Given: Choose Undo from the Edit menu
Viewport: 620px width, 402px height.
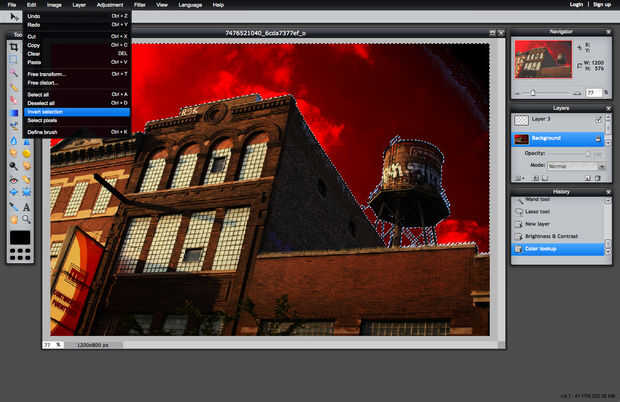Looking at the screenshot, I should click(77, 16).
